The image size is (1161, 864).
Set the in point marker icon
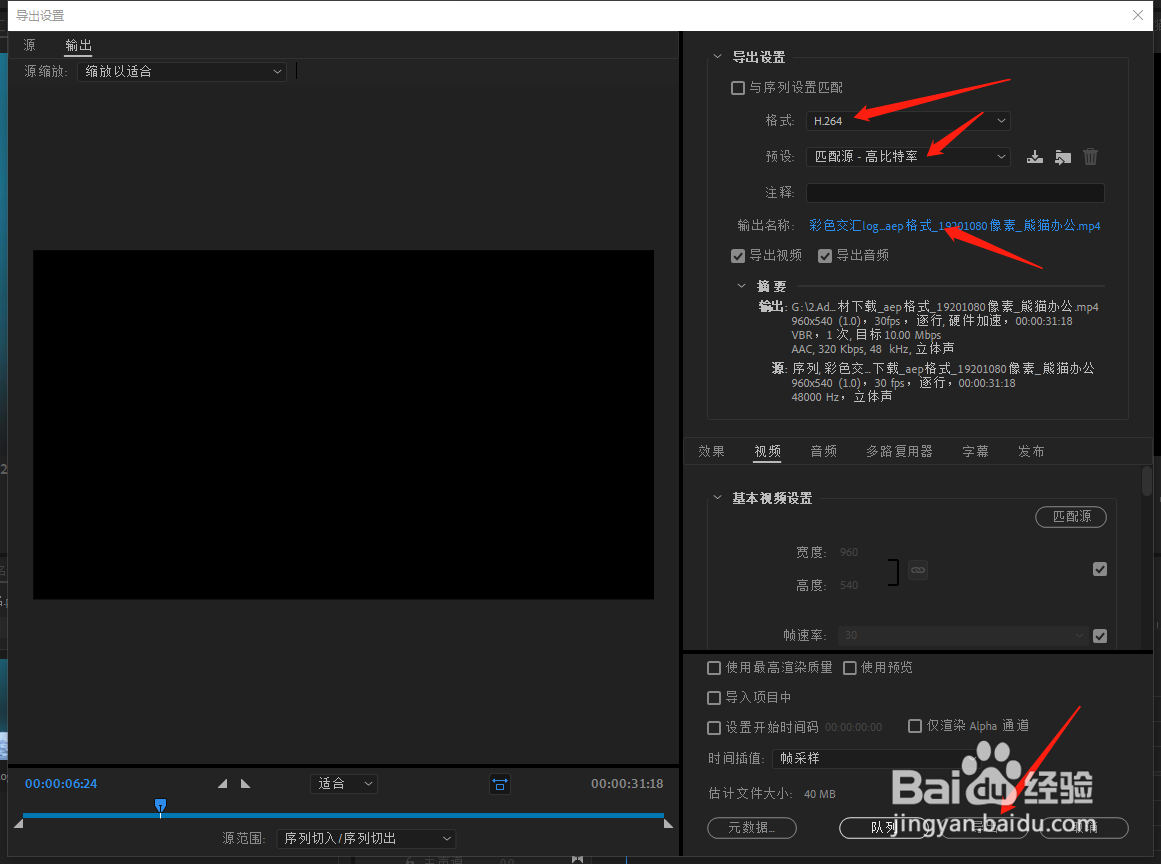[x=222, y=783]
